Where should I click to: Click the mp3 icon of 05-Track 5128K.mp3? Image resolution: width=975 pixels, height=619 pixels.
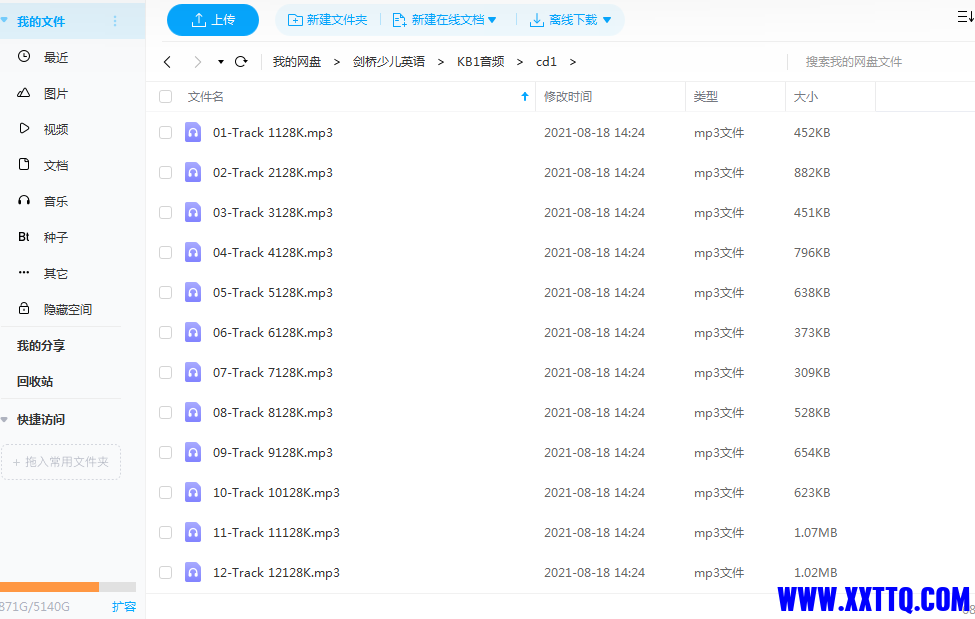(x=193, y=292)
